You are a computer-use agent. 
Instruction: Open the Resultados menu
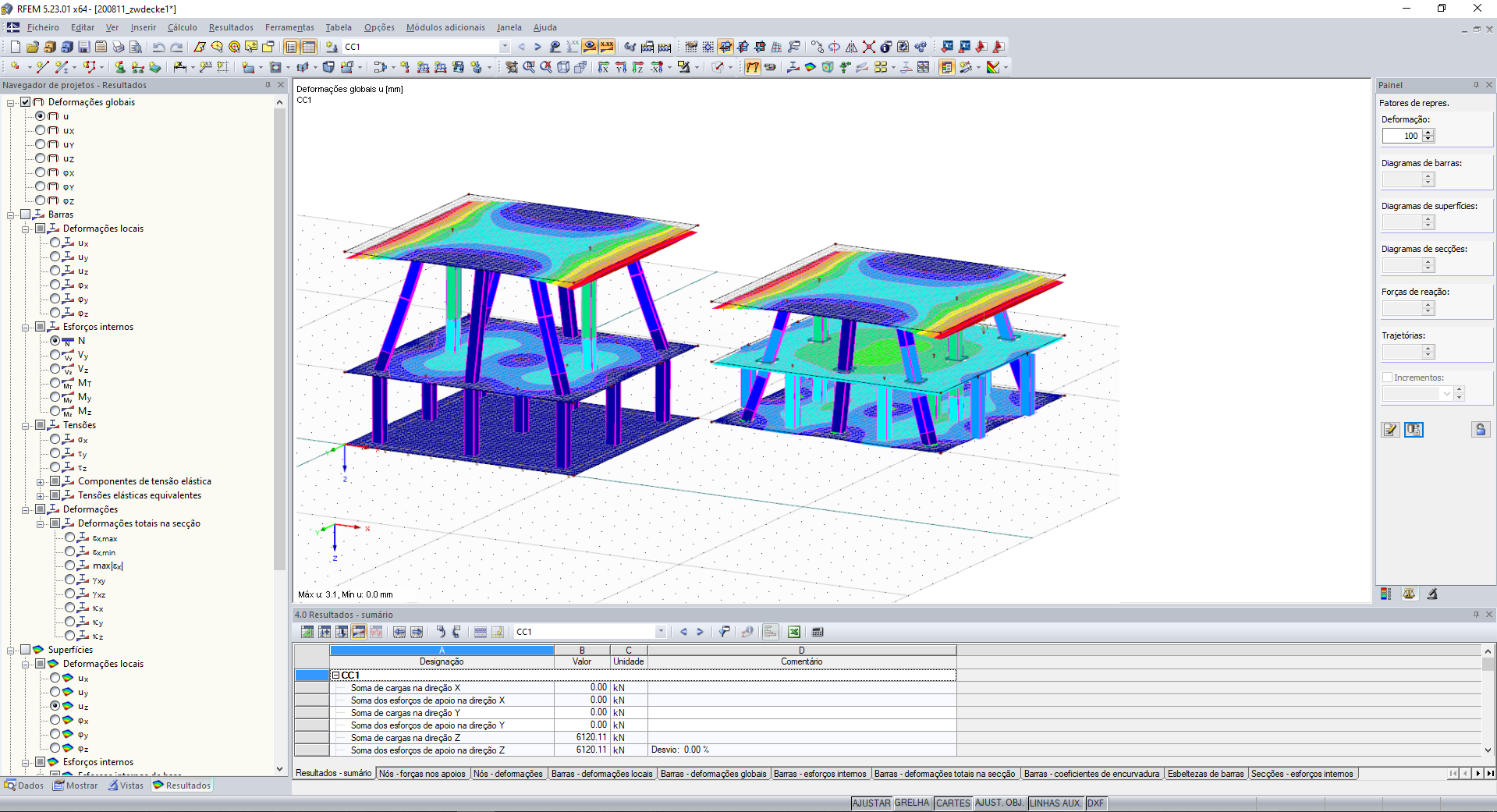click(x=231, y=27)
